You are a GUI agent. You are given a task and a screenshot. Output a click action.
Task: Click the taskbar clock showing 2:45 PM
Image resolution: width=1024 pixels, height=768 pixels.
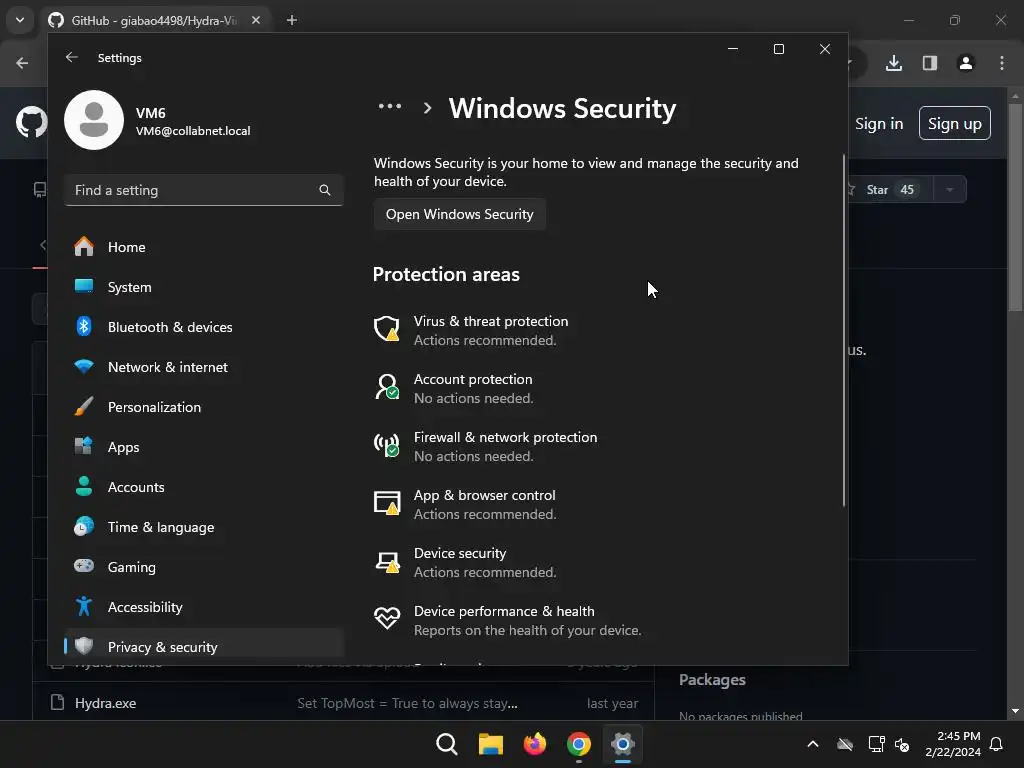click(953, 744)
